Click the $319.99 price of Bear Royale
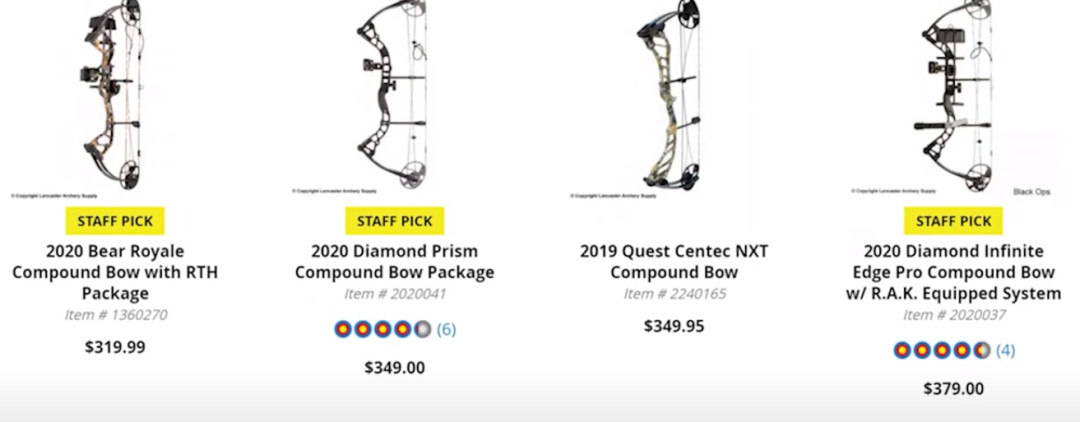The width and height of the screenshot is (1080, 422). 115,347
